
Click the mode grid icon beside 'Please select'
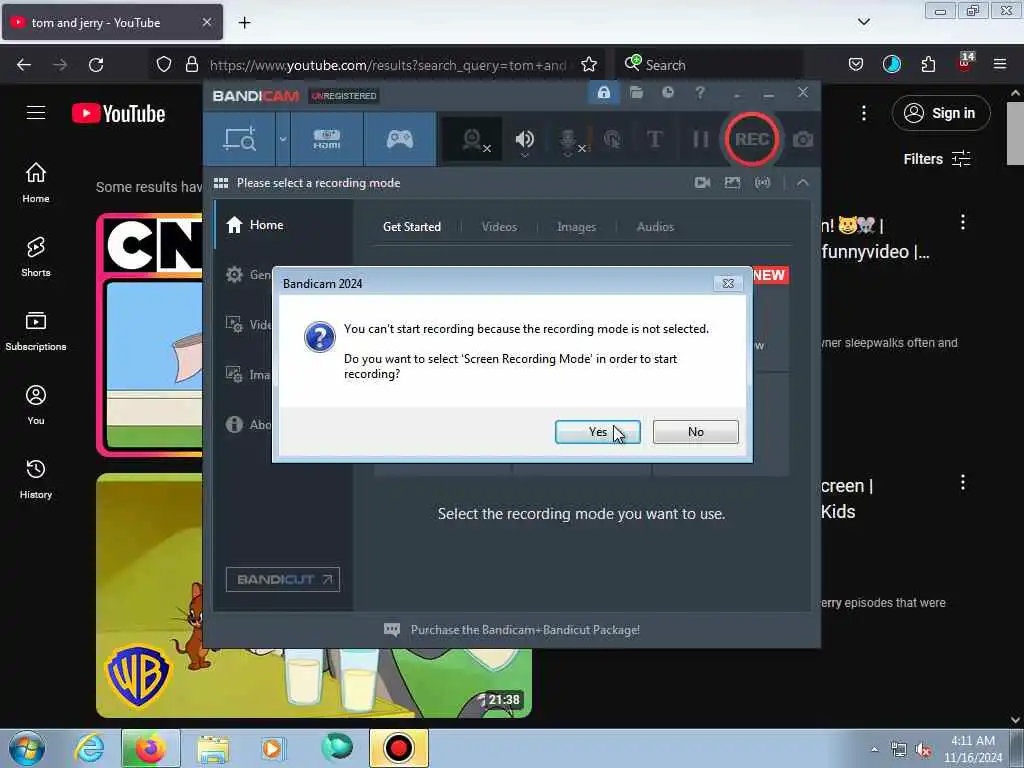pyautogui.click(x=221, y=183)
